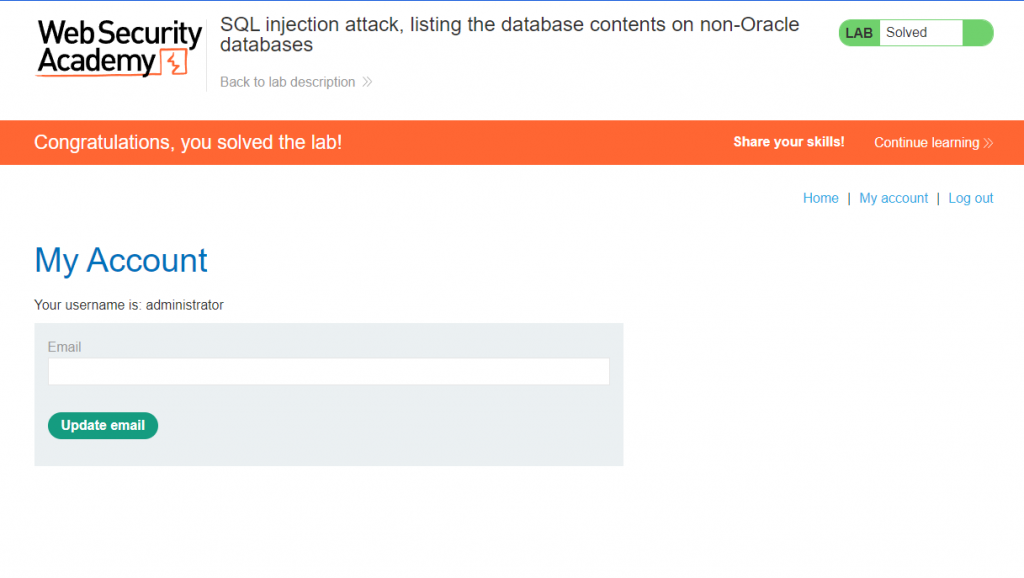This screenshot has height=578, width=1024.
Task: Click the Solved lab status text
Action: (x=906, y=33)
